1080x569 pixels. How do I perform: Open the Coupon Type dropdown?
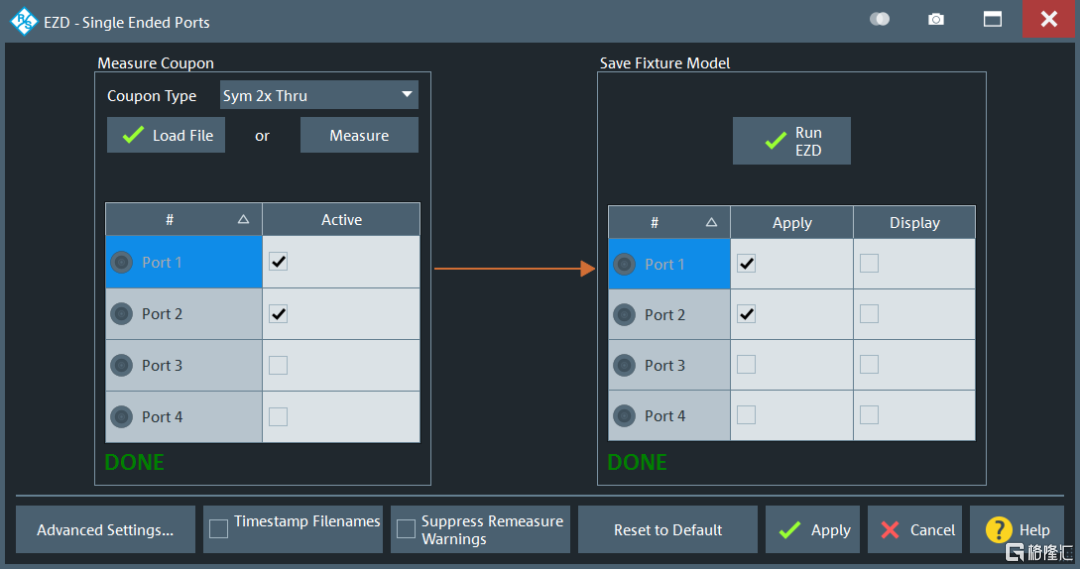pyautogui.click(x=319, y=96)
